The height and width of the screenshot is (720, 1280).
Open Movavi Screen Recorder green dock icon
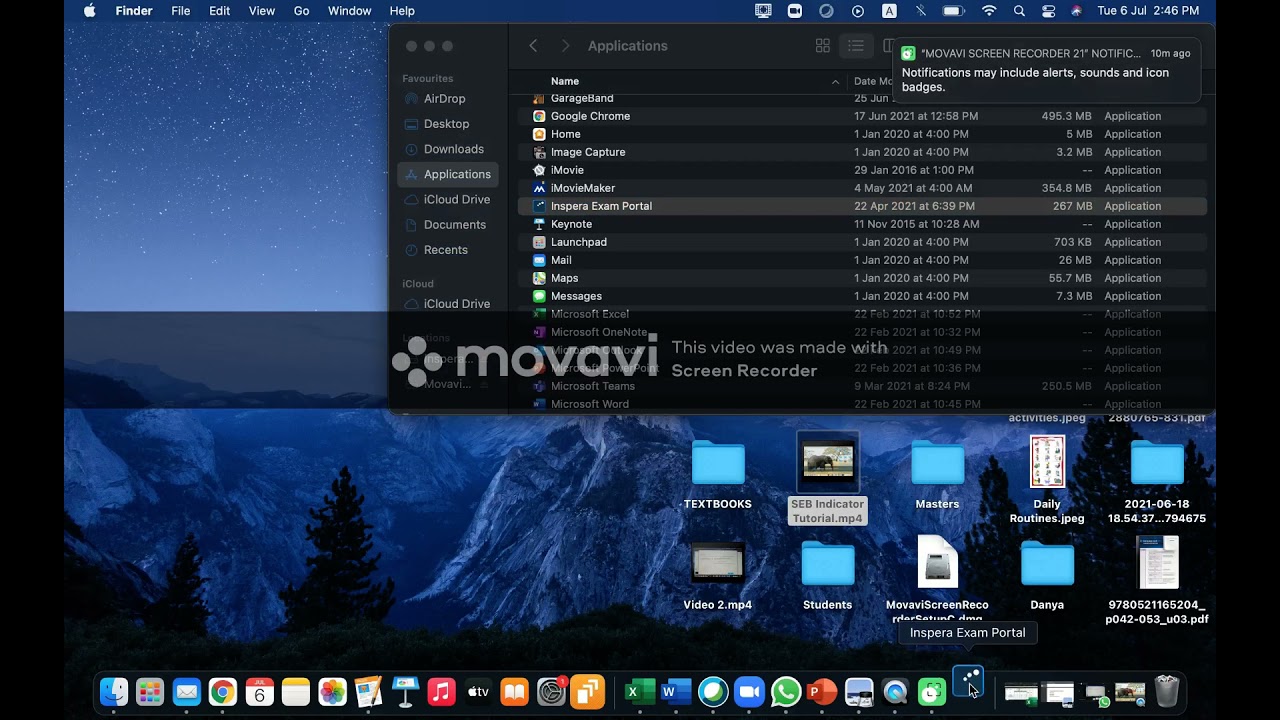pyautogui.click(x=932, y=692)
